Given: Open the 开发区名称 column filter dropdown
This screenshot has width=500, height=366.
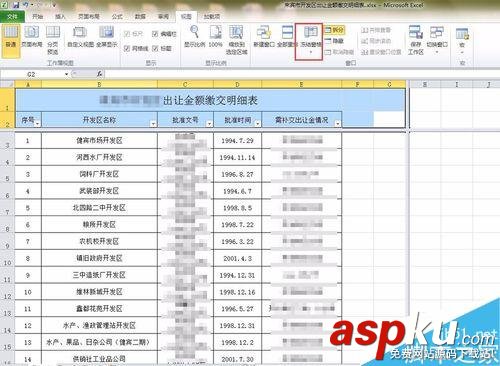Looking at the screenshot, I should coord(153,123).
